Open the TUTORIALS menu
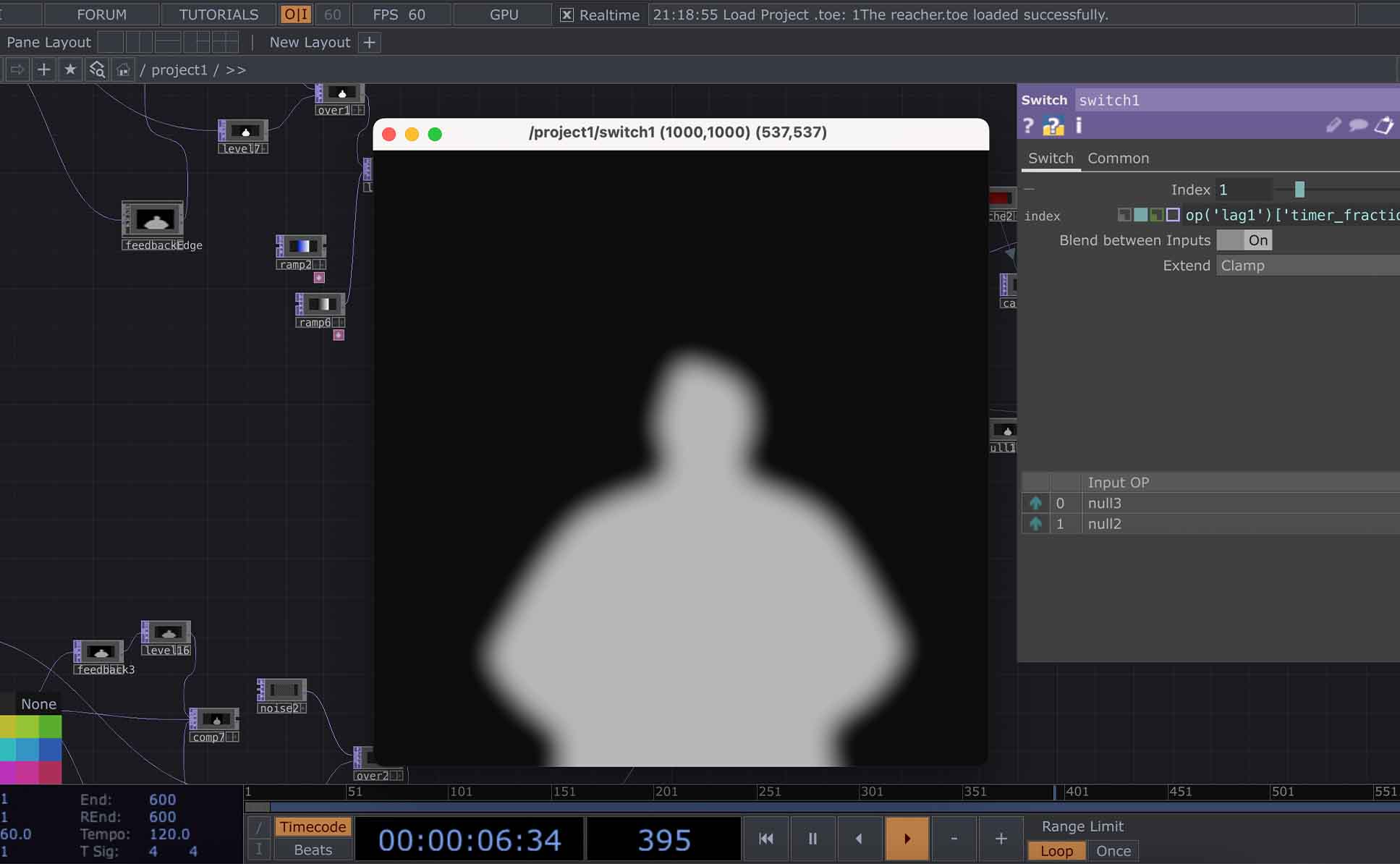This screenshot has height=864, width=1400. pos(219,14)
